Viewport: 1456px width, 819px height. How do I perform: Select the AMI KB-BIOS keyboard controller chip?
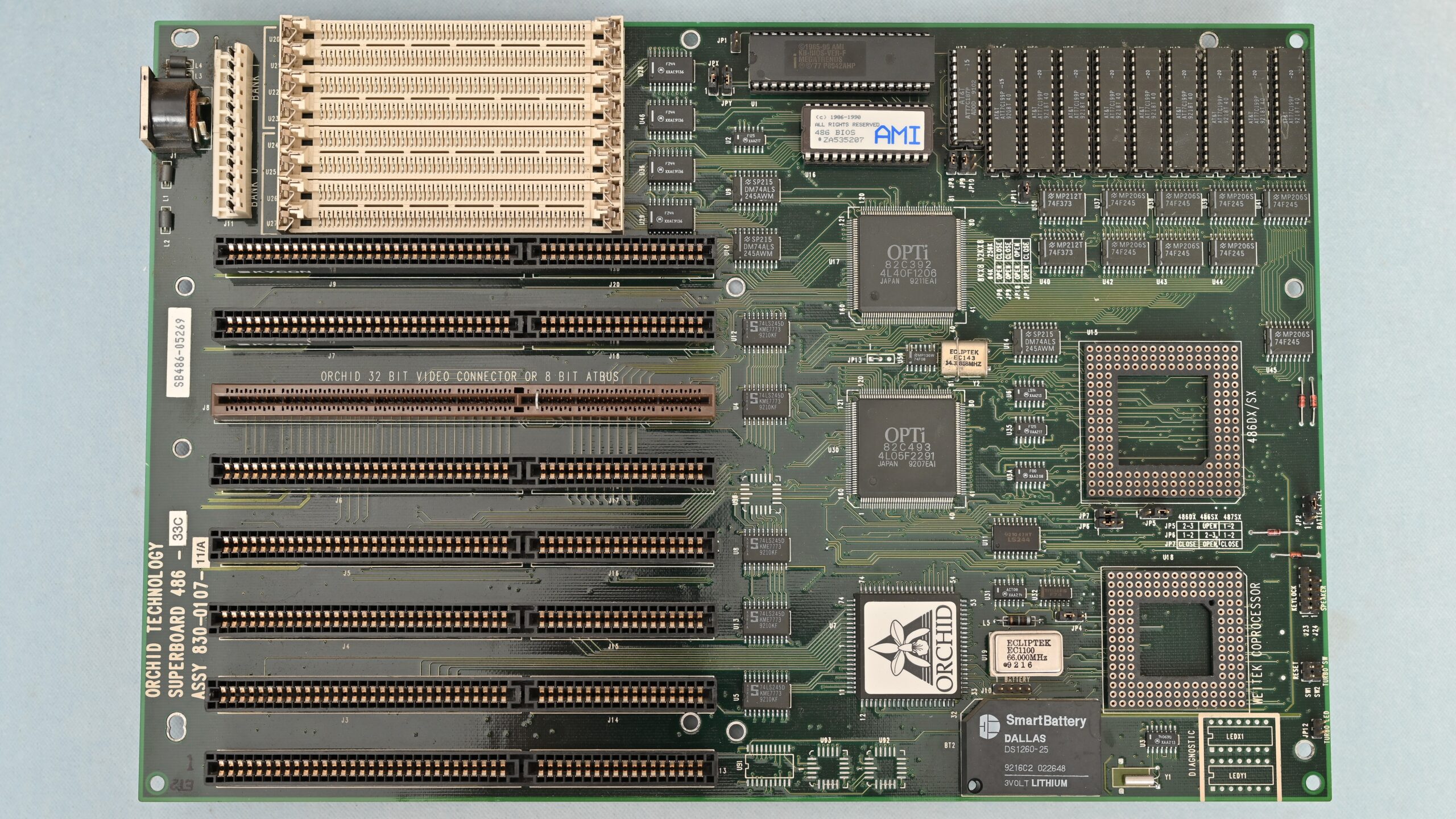(x=841, y=61)
